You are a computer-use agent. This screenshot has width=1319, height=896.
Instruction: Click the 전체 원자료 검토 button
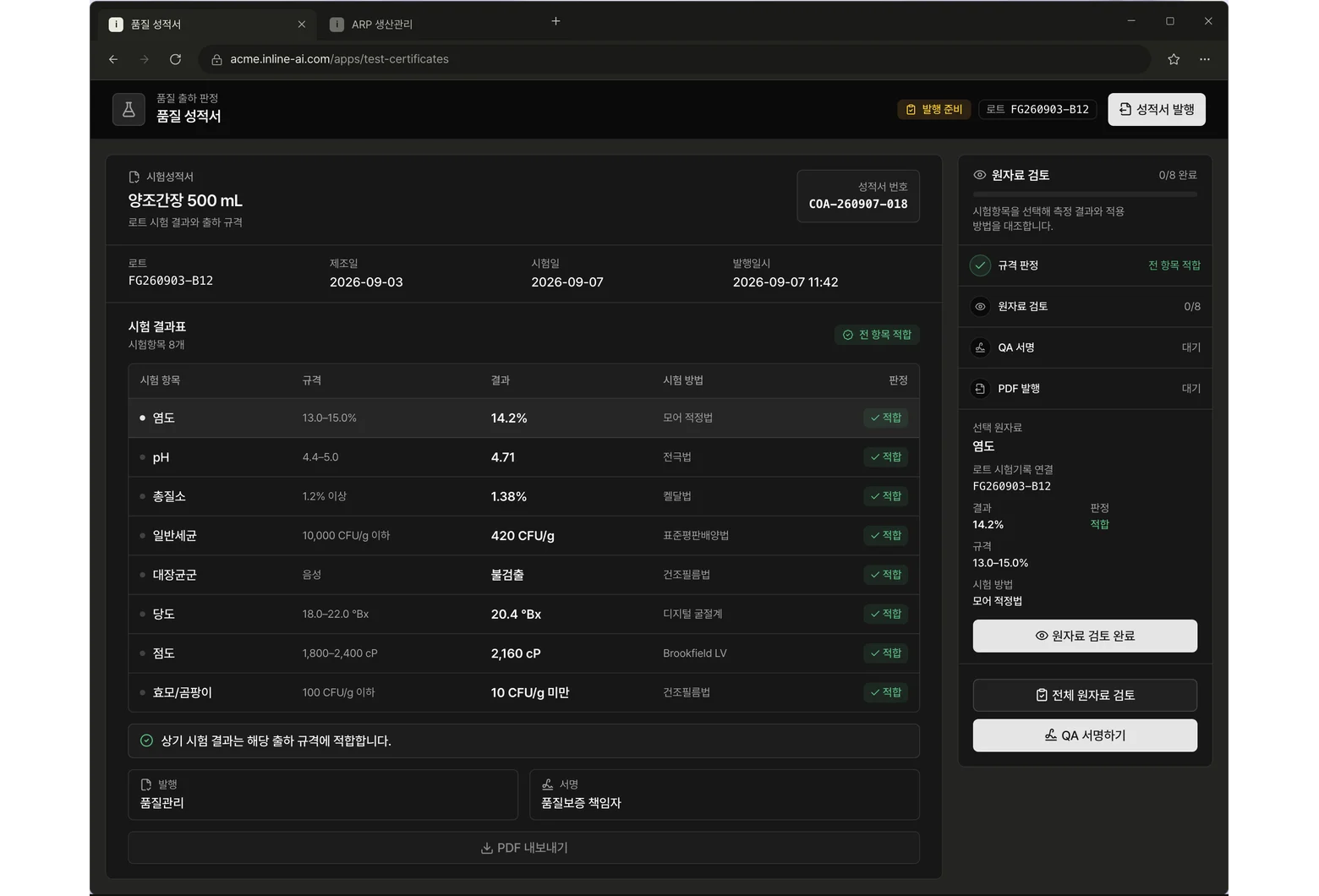tap(1085, 695)
